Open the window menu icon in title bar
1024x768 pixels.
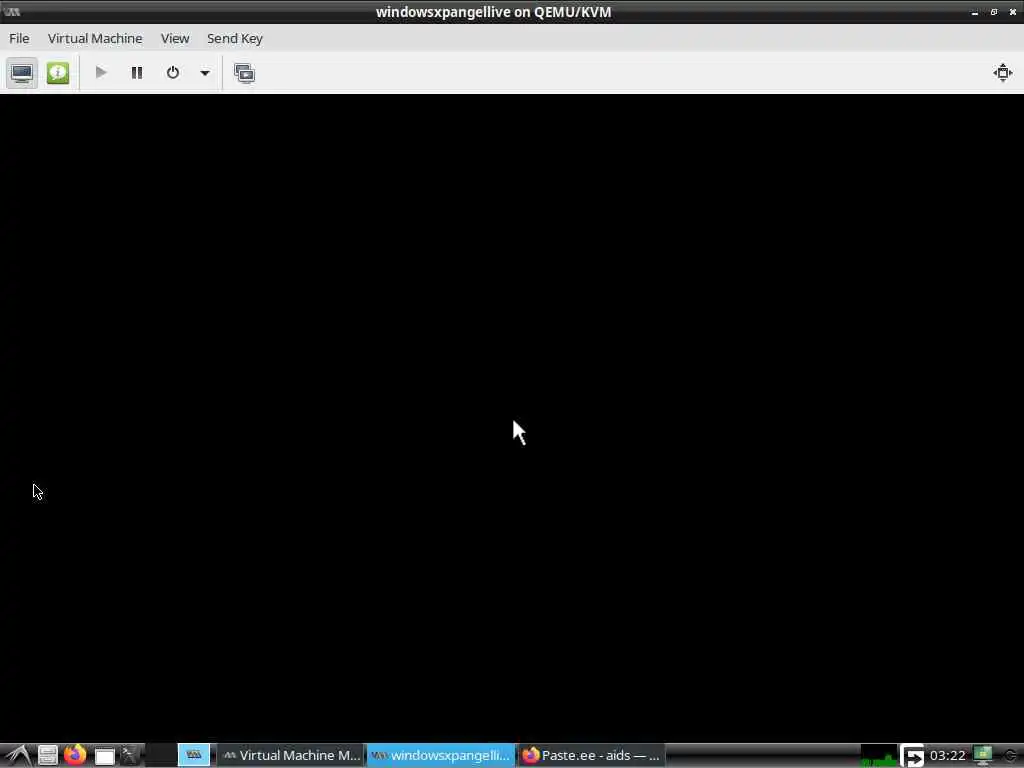[12, 12]
